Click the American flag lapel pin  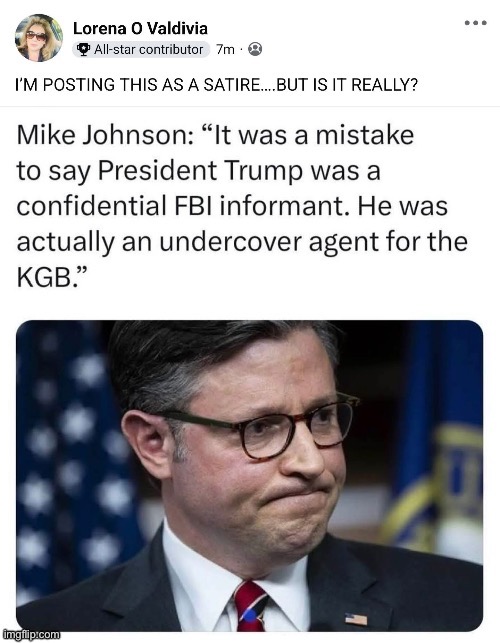[x=356, y=619]
